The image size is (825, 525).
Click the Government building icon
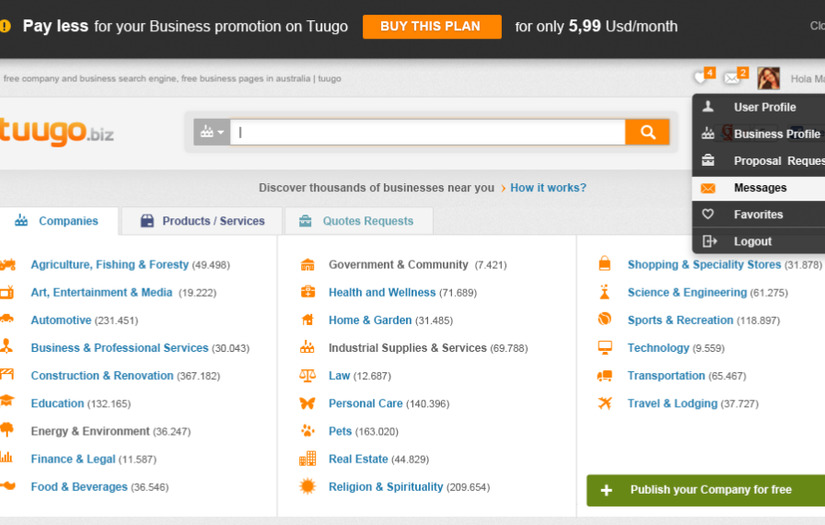[x=307, y=265]
